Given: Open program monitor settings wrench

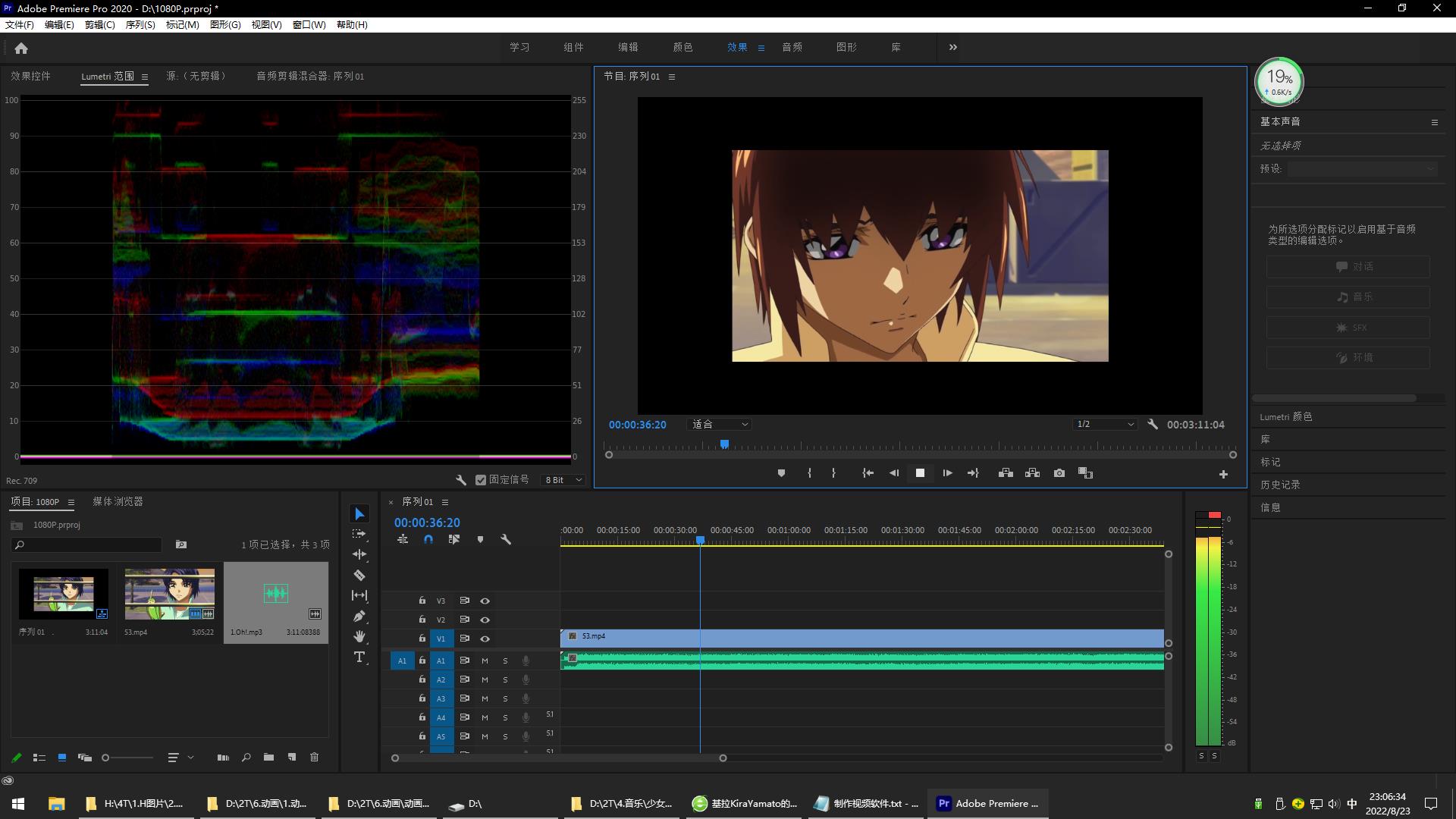Looking at the screenshot, I should click(x=1153, y=425).
